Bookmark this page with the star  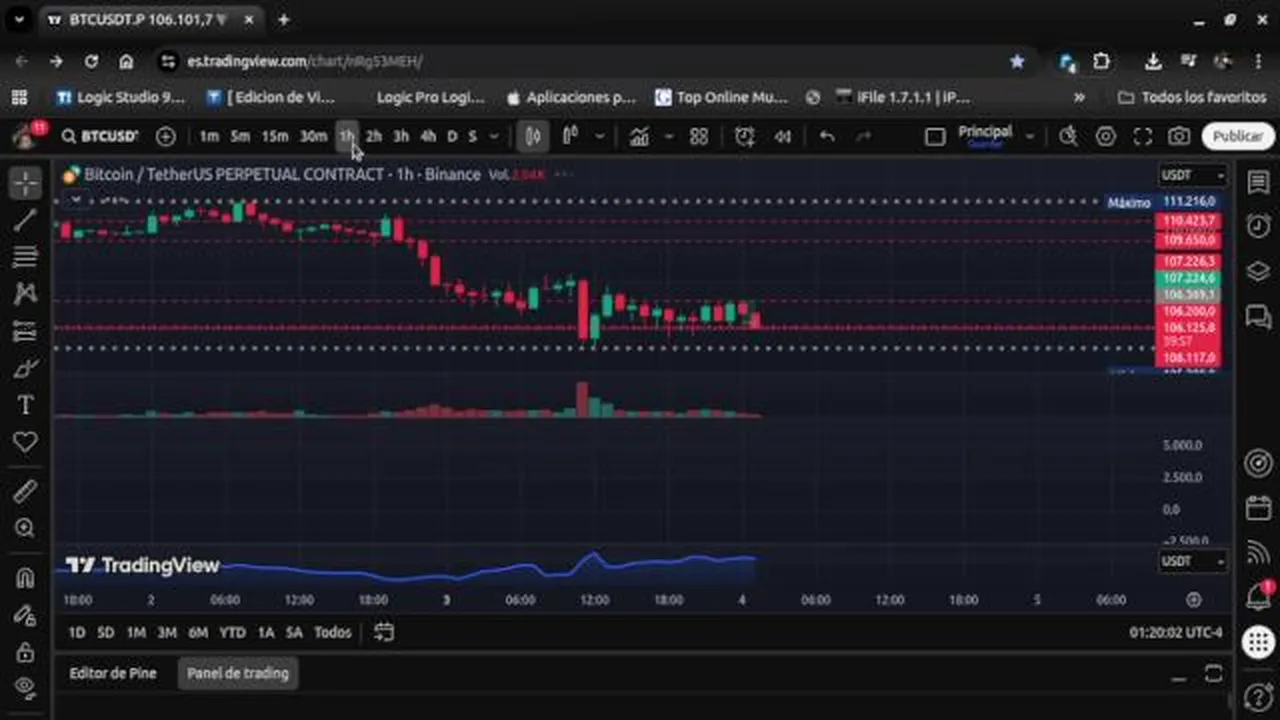tap(1017, 61)
